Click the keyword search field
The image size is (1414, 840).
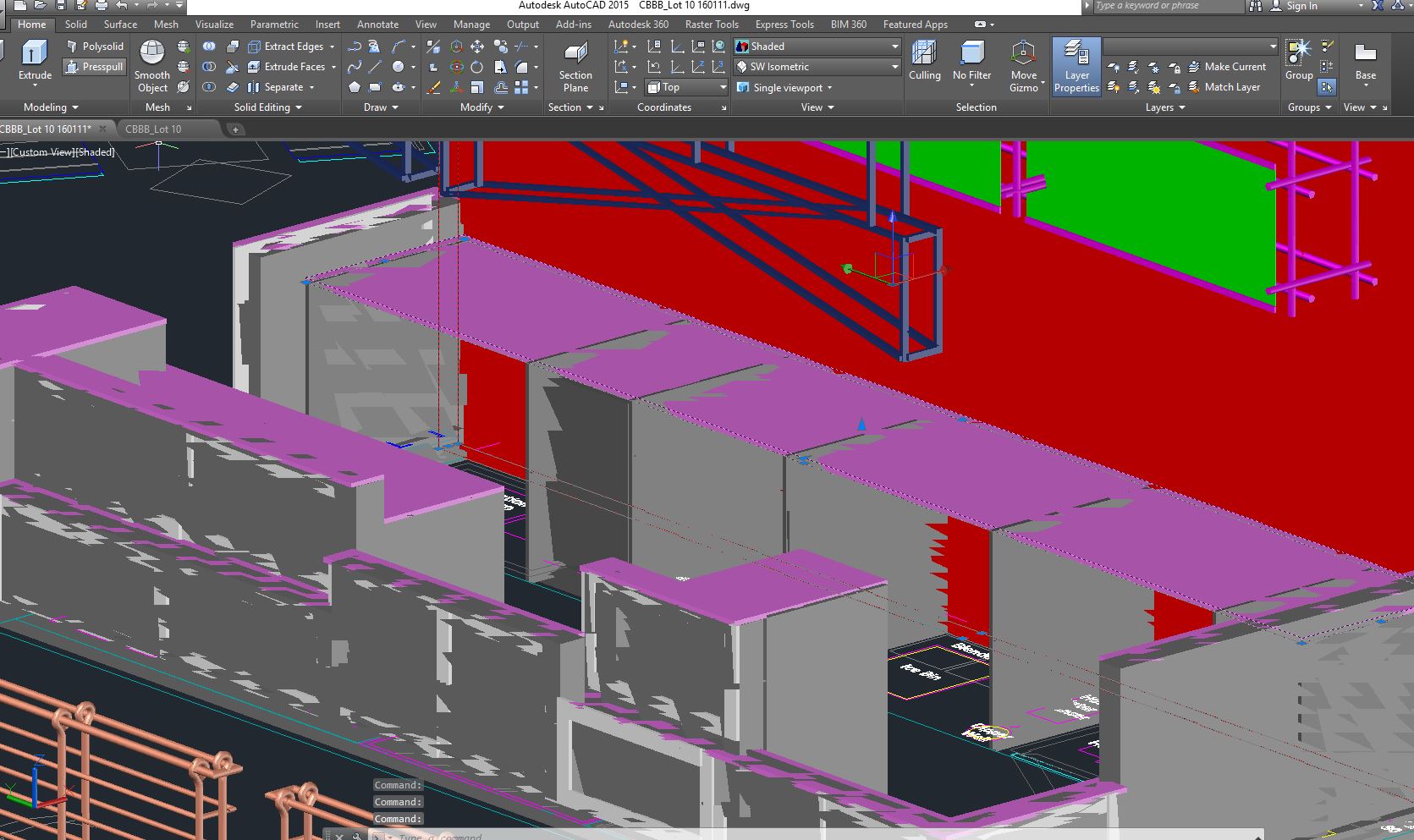(1169, 6)
